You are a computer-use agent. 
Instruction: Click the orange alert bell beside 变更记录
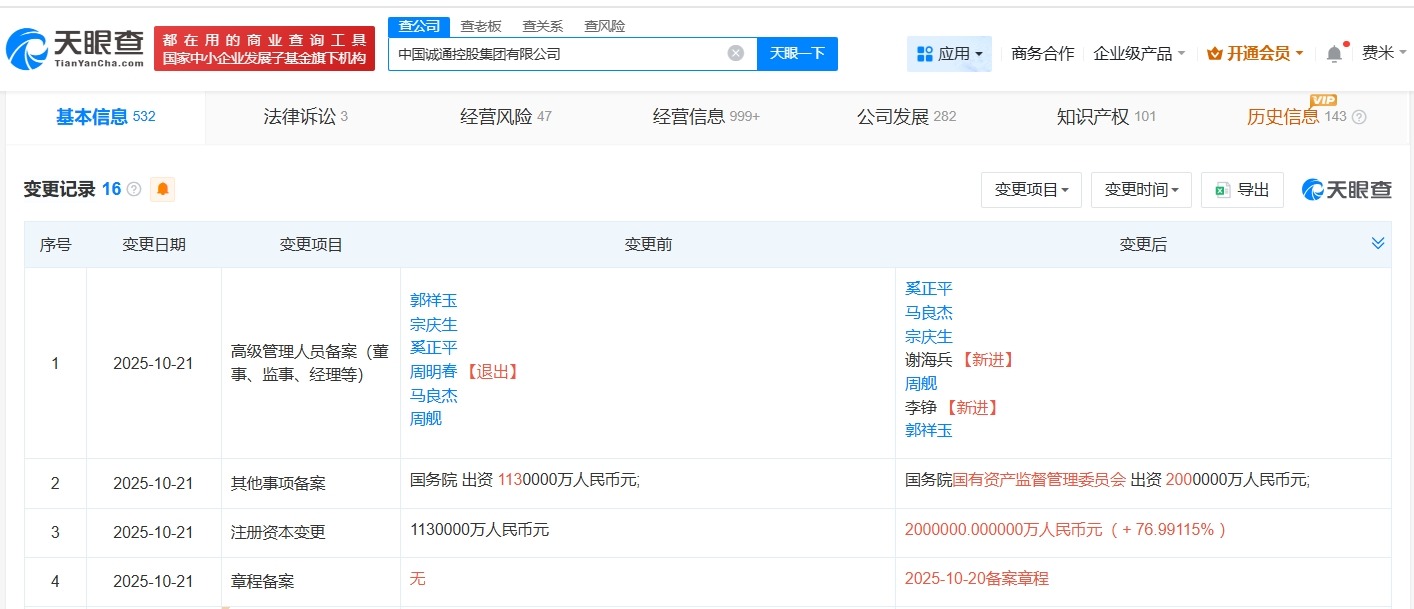click(x=162, y=189)
